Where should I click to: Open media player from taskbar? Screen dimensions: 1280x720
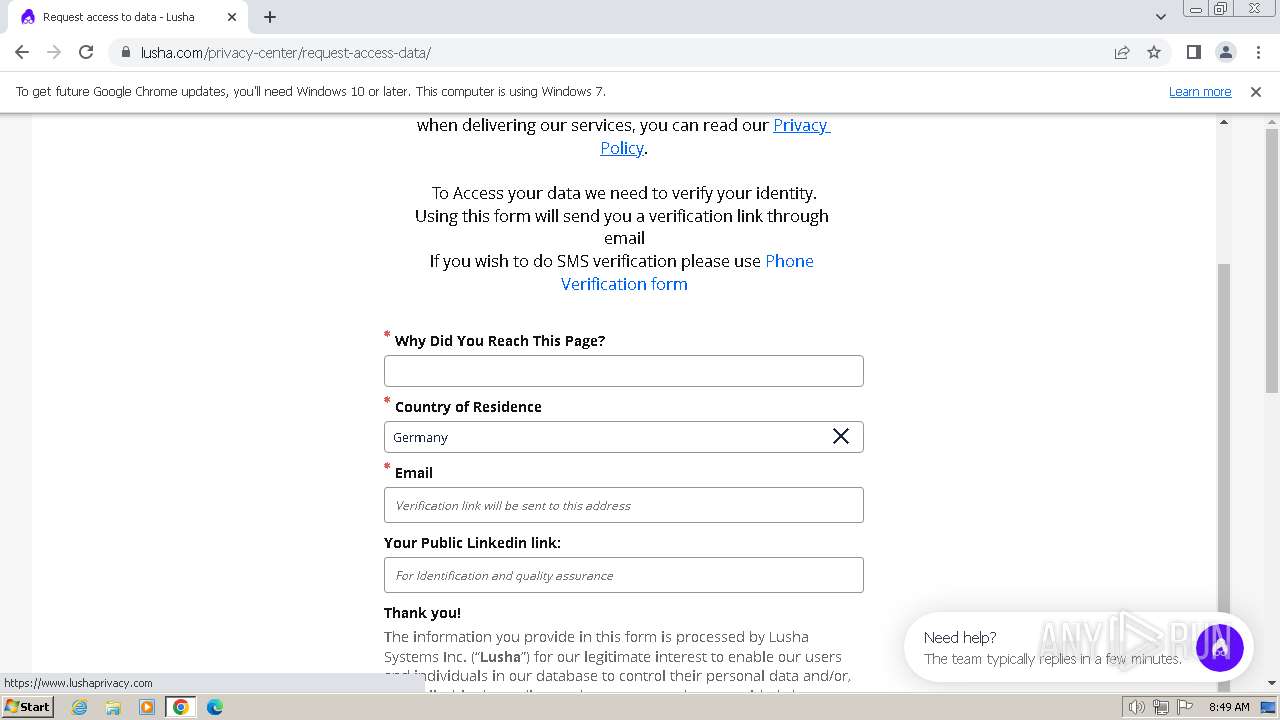(x=147, y=707)
